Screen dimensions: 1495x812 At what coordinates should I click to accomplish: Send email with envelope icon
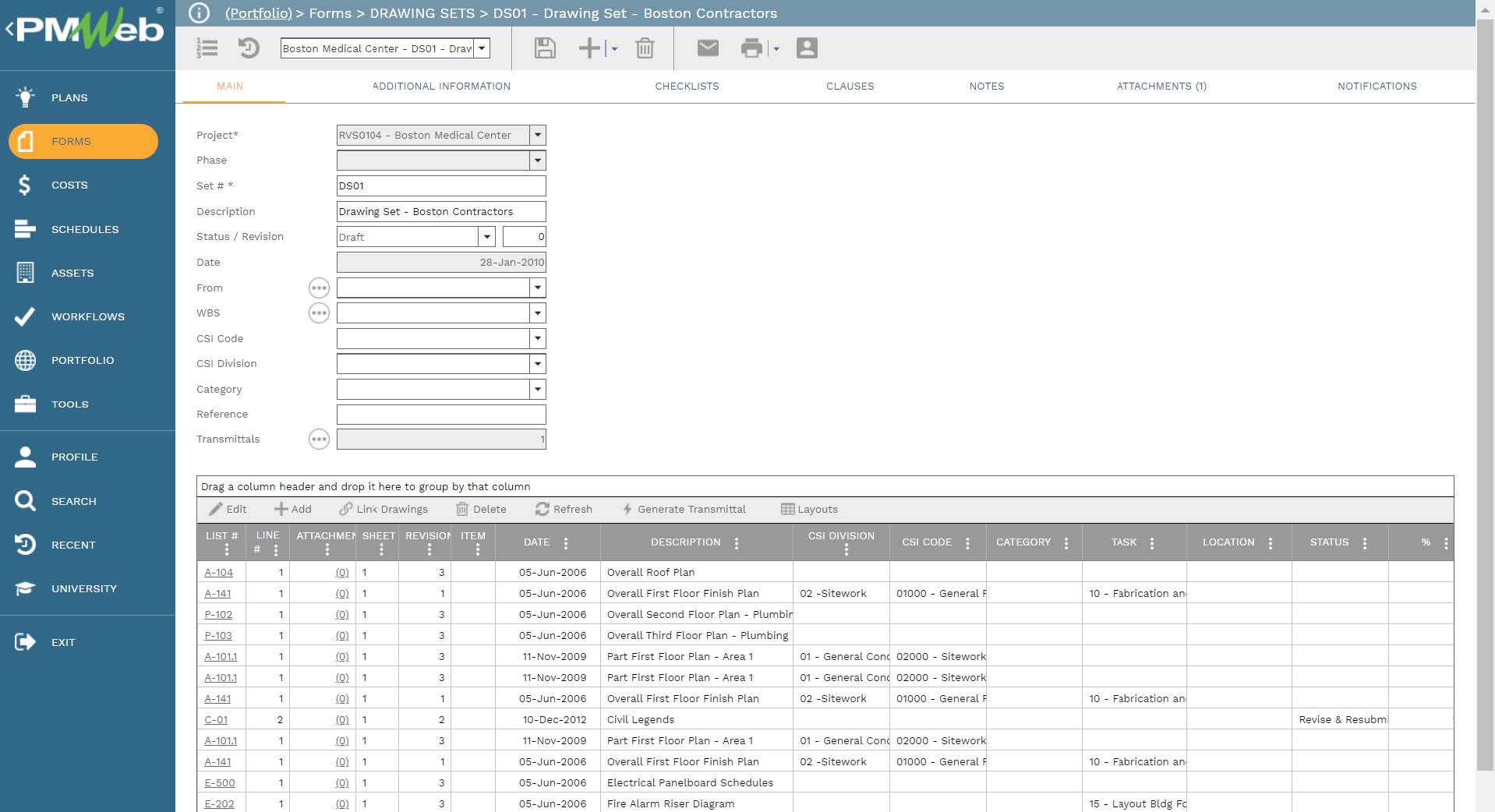(x=708, y=48)
